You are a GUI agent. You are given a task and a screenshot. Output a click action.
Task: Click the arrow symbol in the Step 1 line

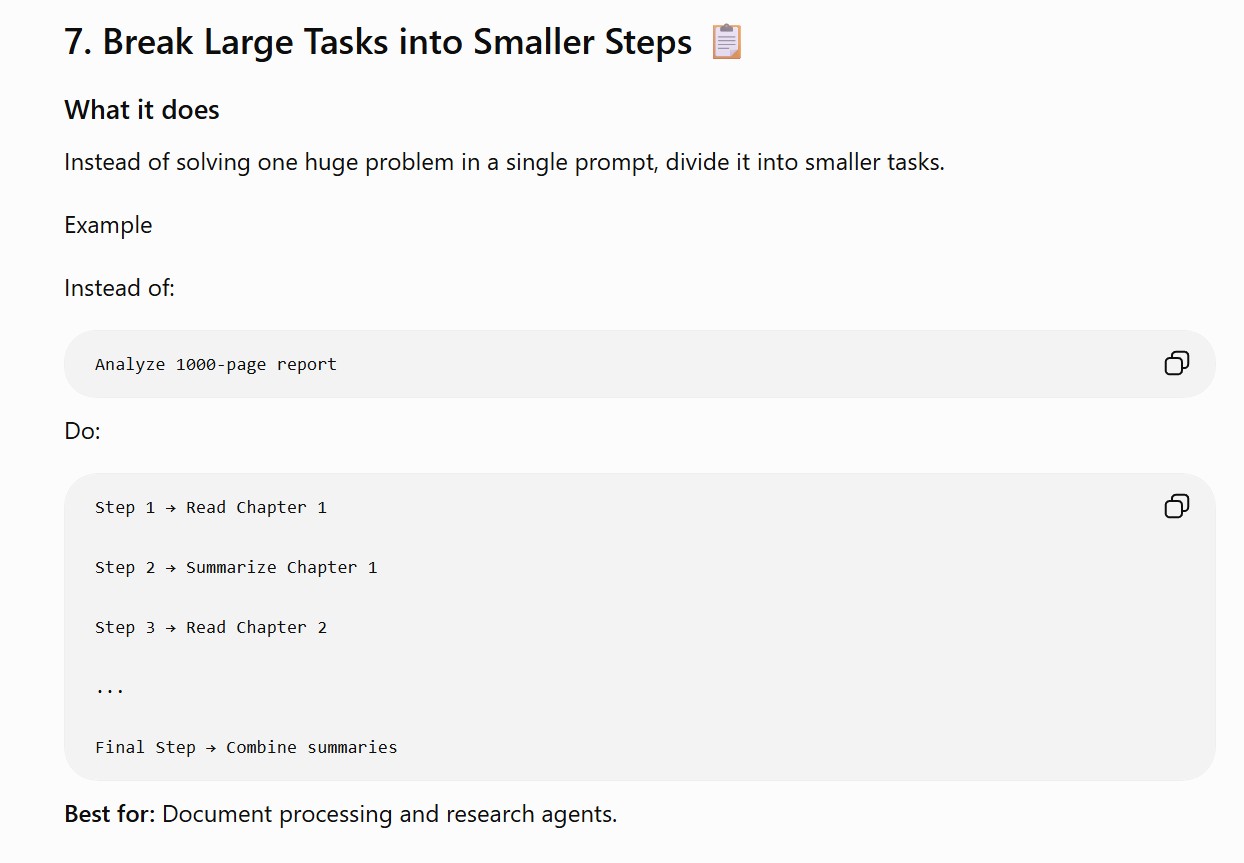pyautogui.click(x=171, y=507)
